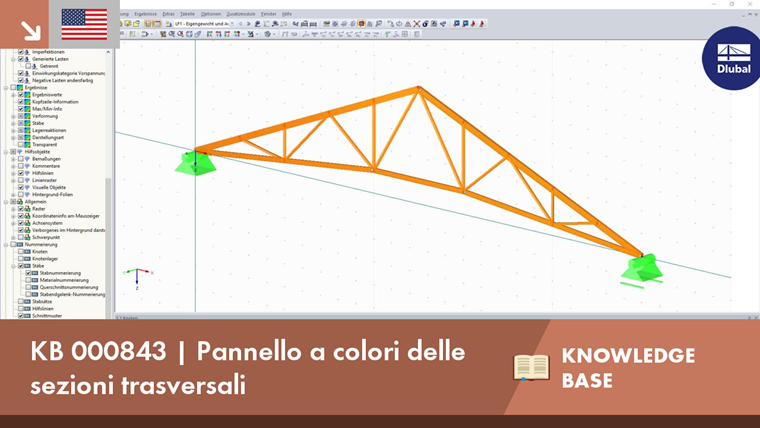Image resolution: width=760 pixels, height=428 pixels.
Task: Toggle the Visuelle Objekte checkbox
Action: pyautogui.click(x=21, y=187)
